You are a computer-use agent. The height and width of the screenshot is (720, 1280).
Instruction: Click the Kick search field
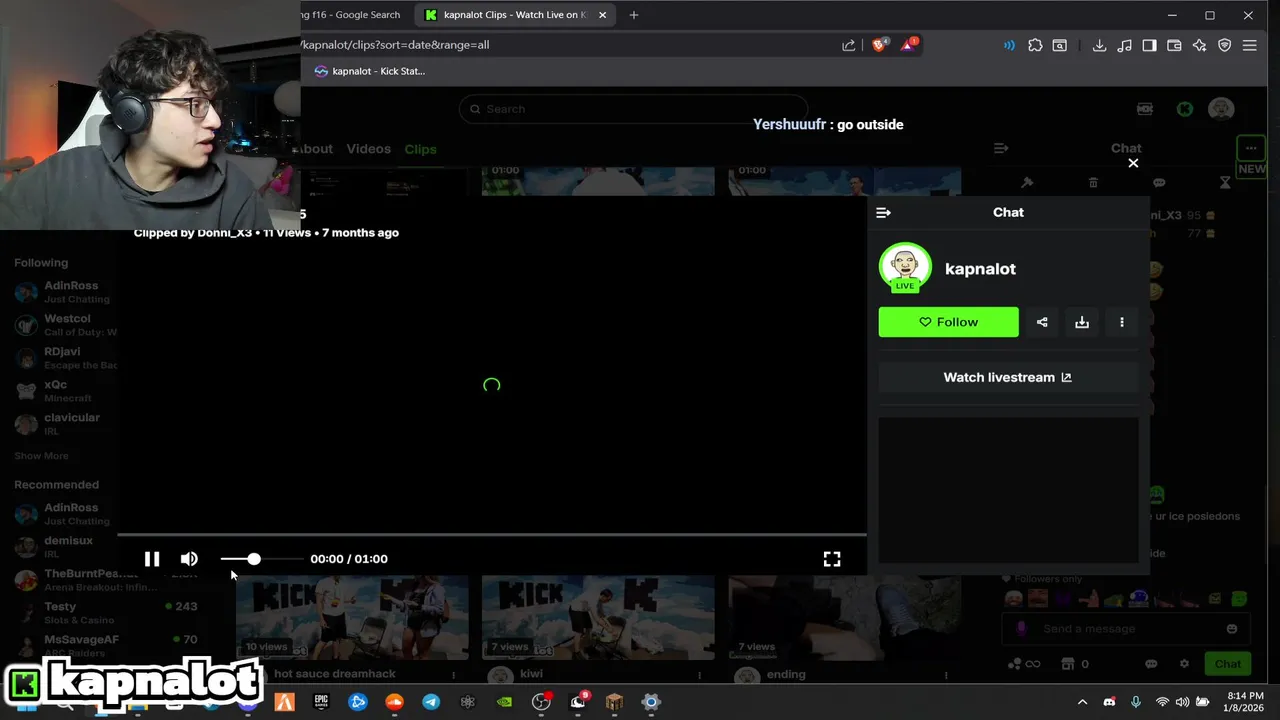(633, 109)
